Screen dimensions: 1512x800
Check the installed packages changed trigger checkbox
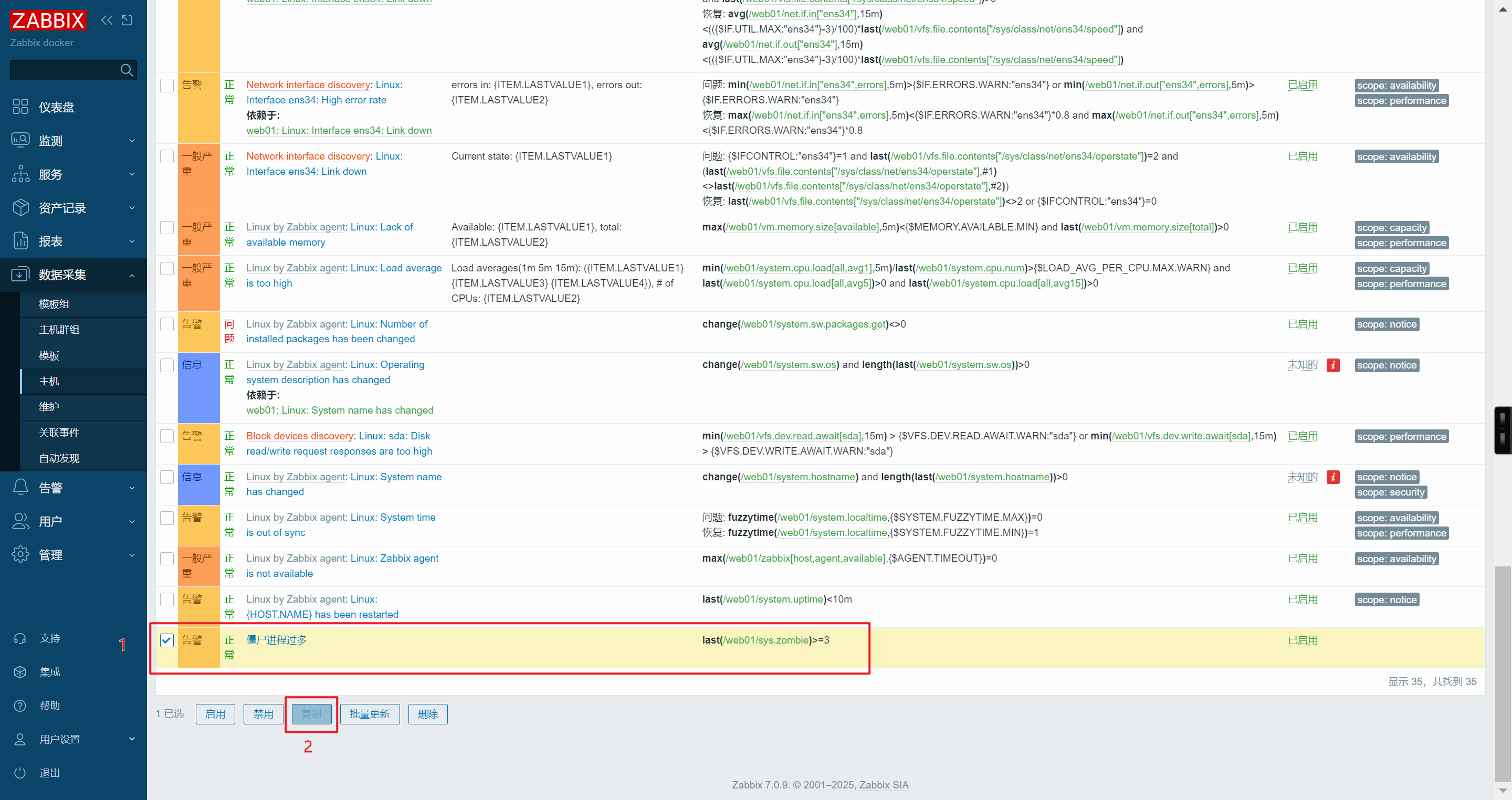click(167, 324)
